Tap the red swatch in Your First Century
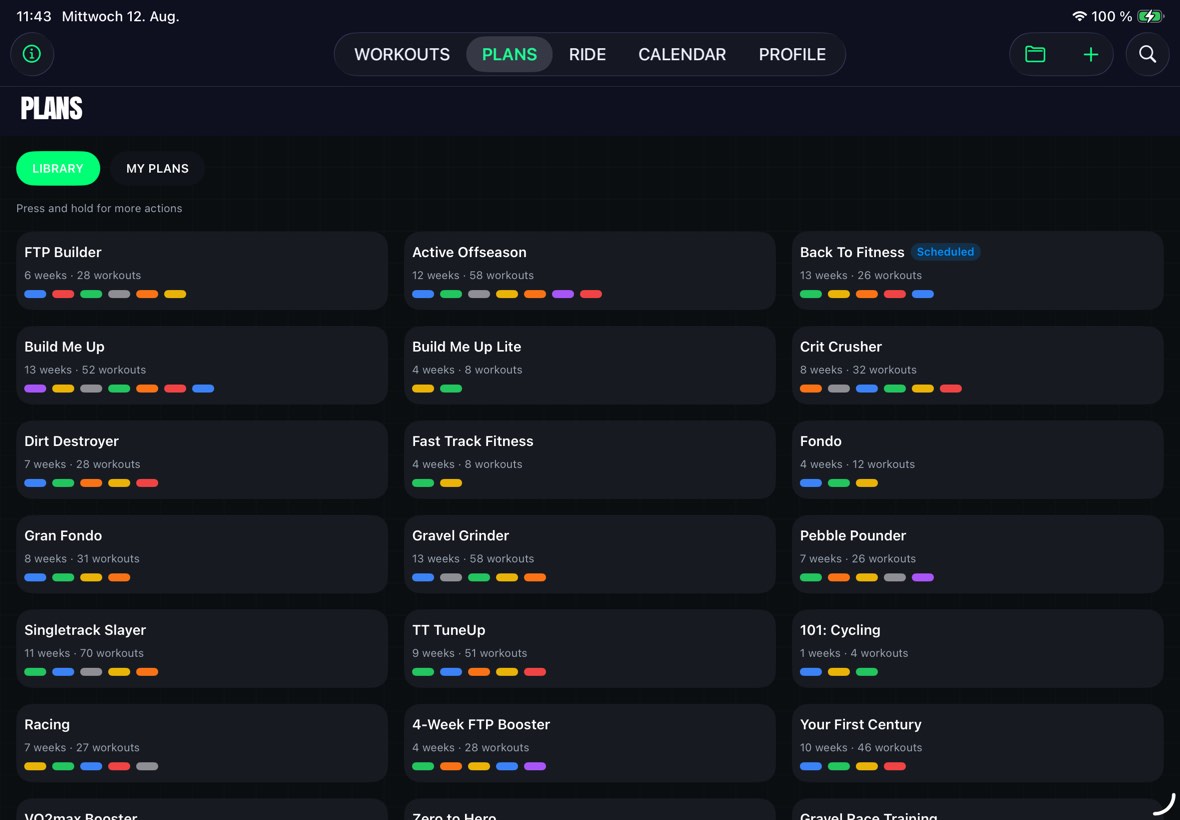Viewport: 1180px width, 820px height. 895,767
